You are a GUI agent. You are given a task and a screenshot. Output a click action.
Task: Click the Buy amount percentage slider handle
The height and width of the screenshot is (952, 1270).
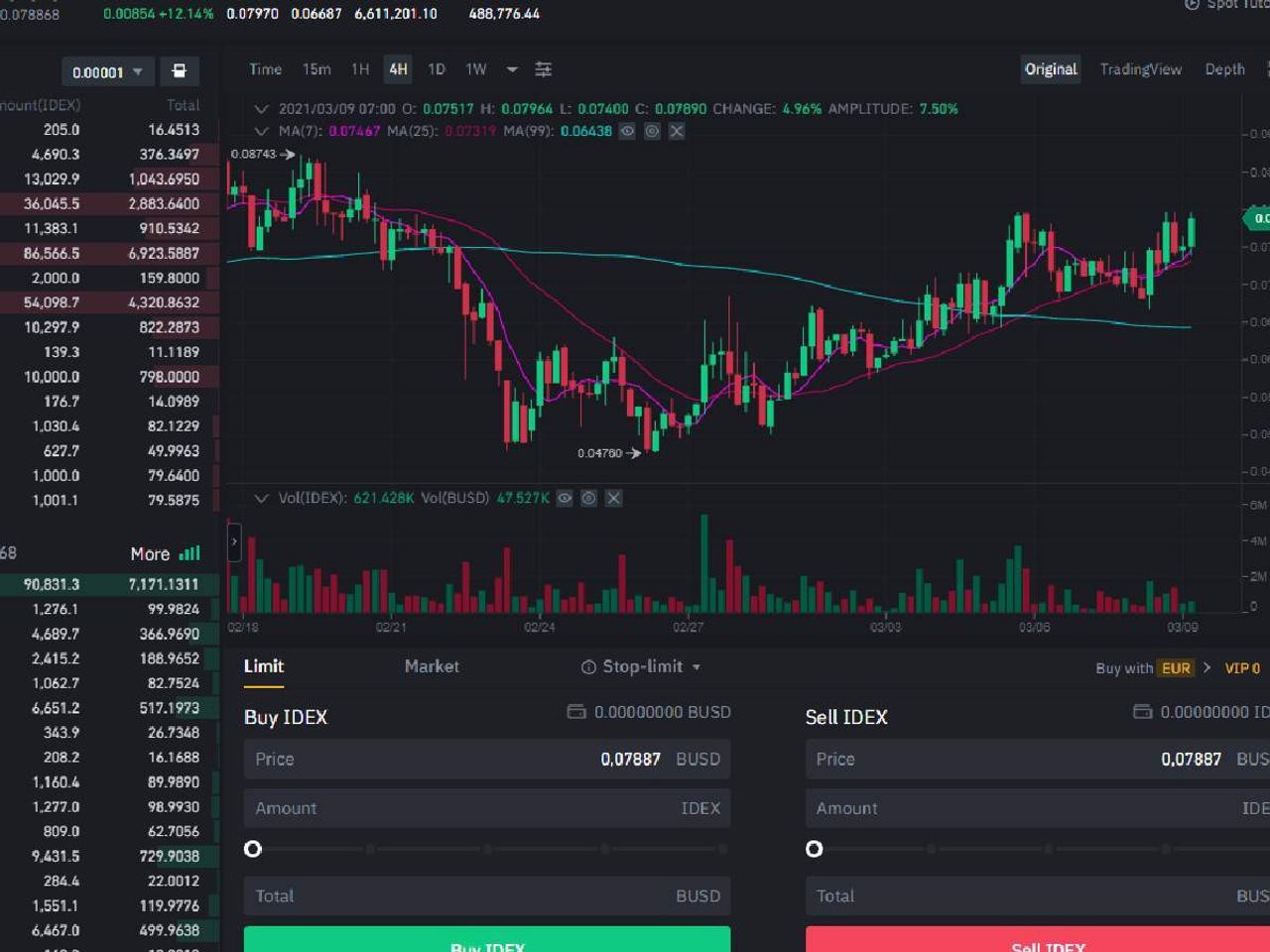[x=253, y=849]
